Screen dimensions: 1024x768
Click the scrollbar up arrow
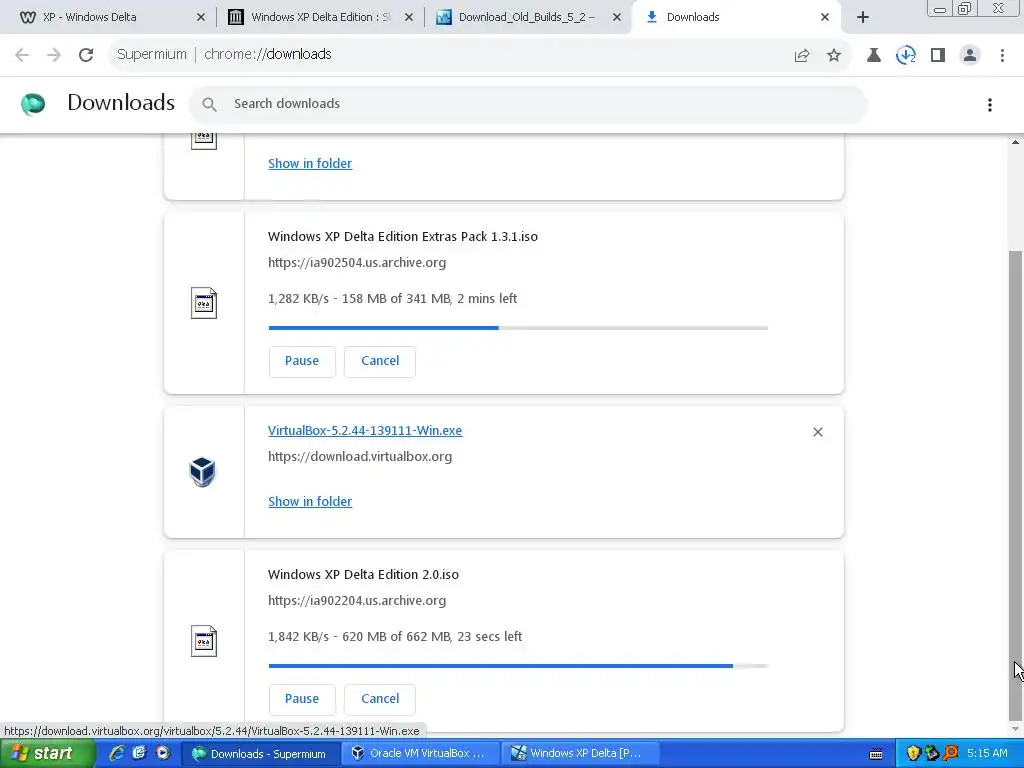pyautogui.click(x=1015, y=142)
